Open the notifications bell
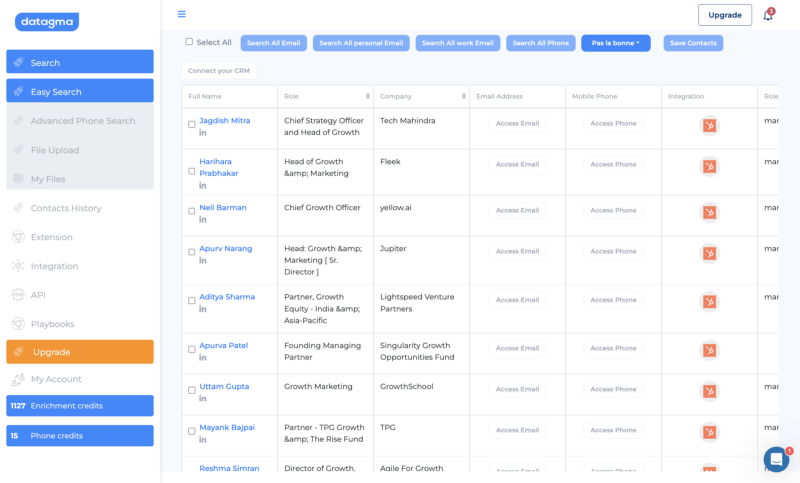 [x=768, y=15]
